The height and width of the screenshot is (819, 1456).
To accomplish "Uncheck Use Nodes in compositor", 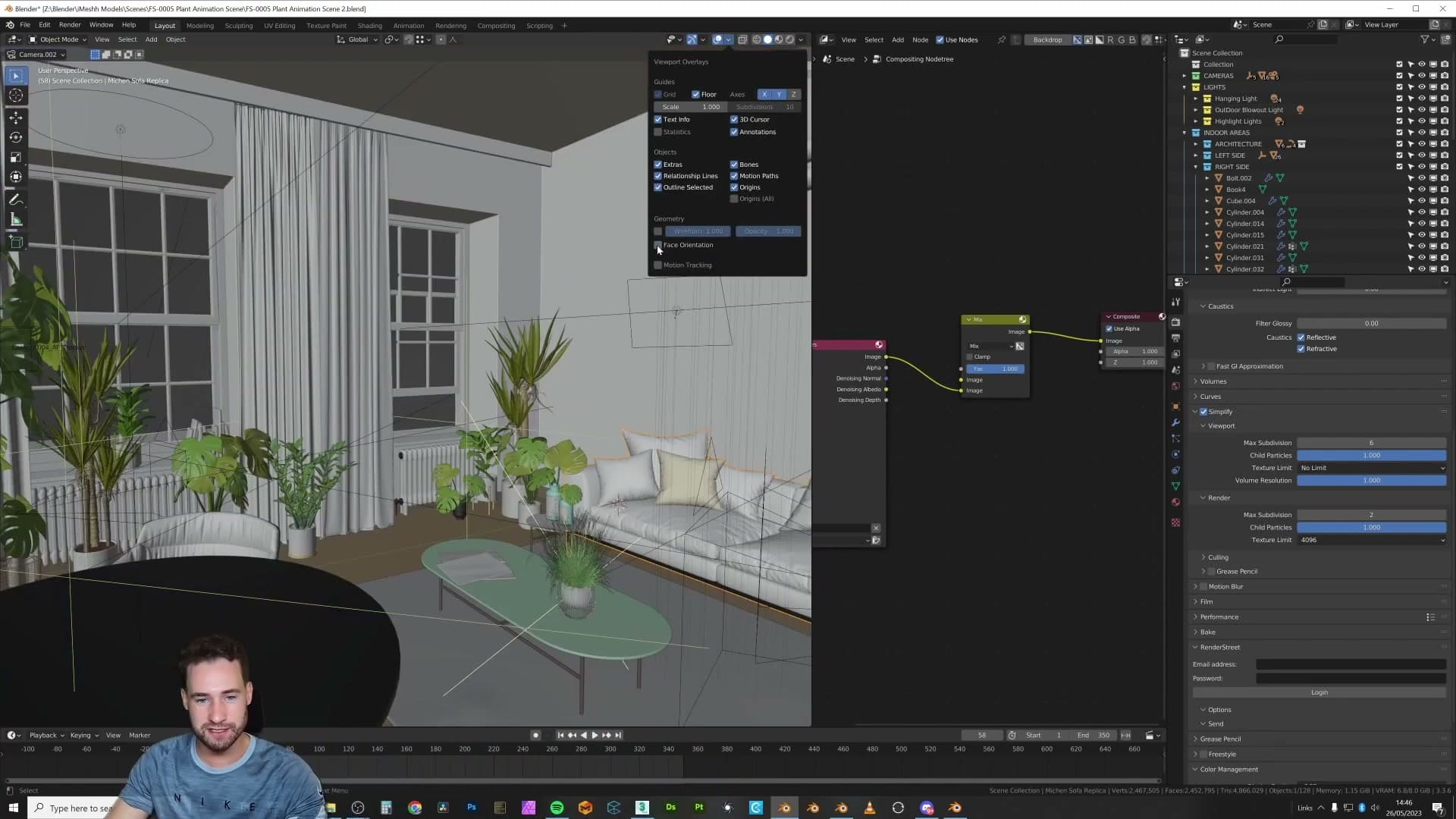I will tap(940, 39).
